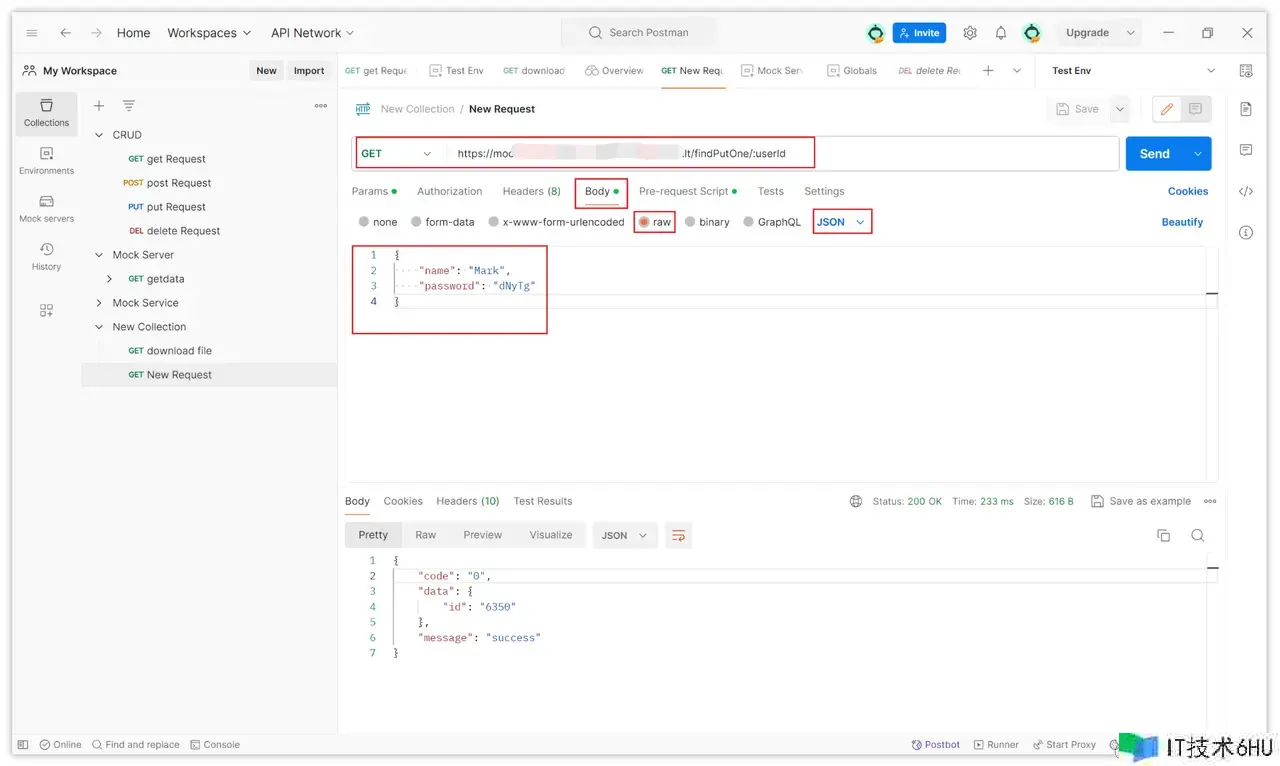Open the Console from the status bar

tap(215, 745)
